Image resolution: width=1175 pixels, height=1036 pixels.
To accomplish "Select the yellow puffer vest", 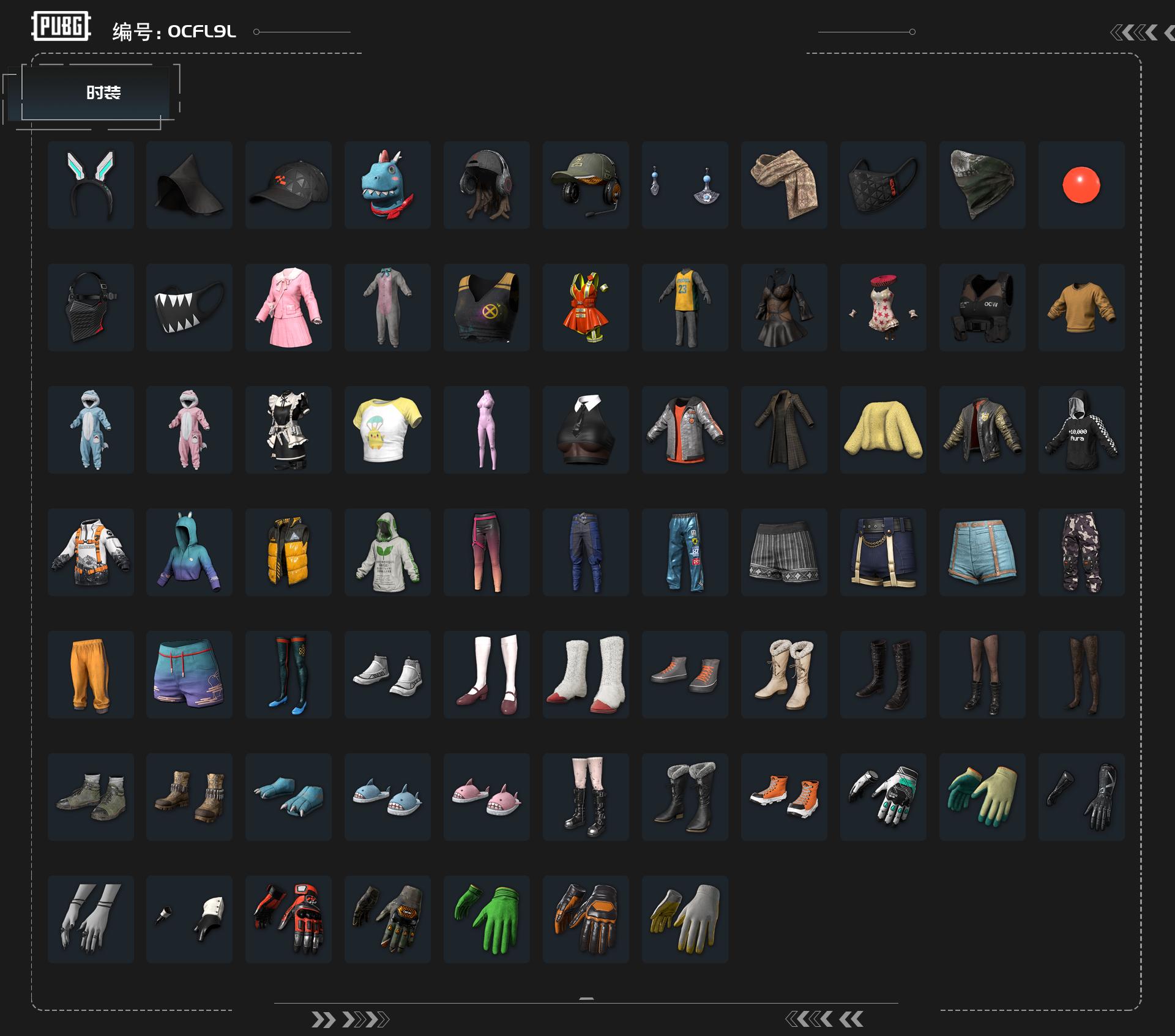I will (288, 552).
